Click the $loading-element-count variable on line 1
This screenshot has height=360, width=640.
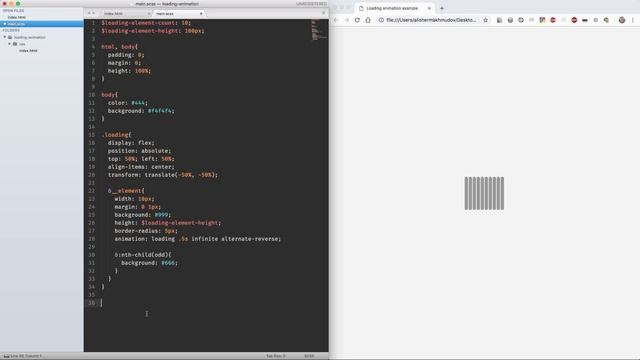(x=138, y=23)
